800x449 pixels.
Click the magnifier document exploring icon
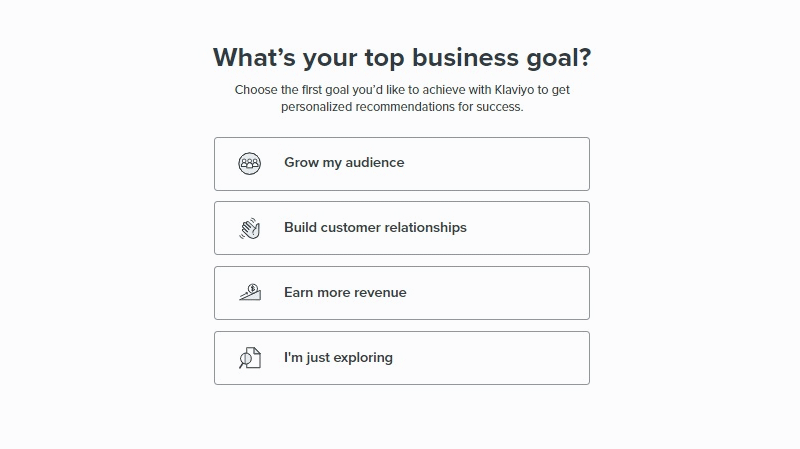(250, 358)
